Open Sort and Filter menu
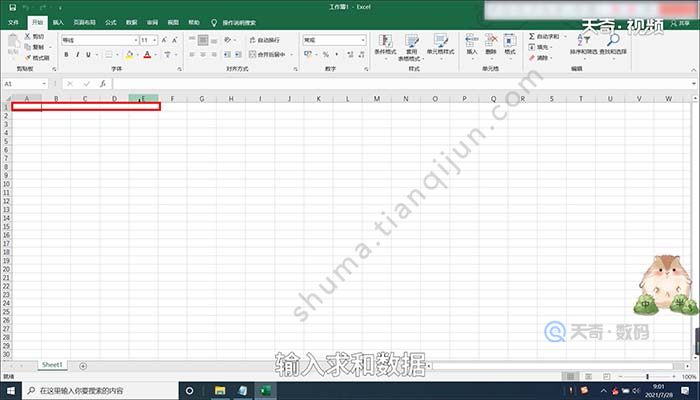Screen dimensions: 700x400 pyautogui.click(x=583, y=44)
